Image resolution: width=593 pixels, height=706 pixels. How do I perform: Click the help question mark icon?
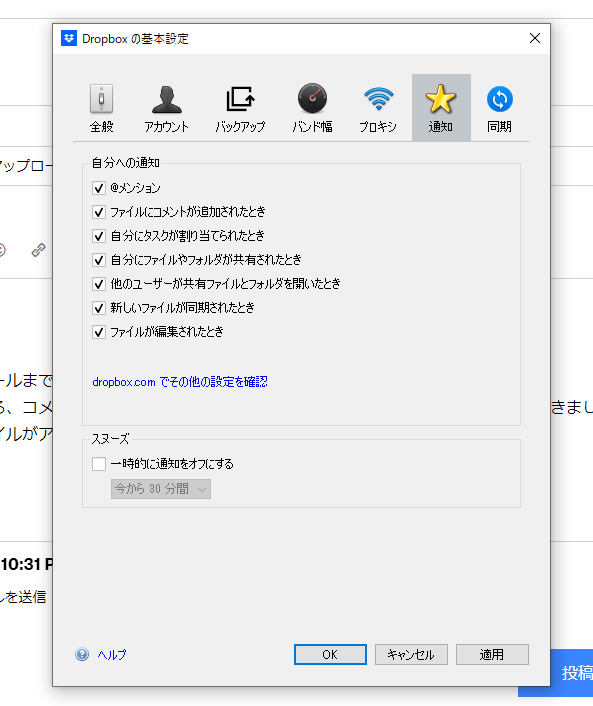click(82, 654)
